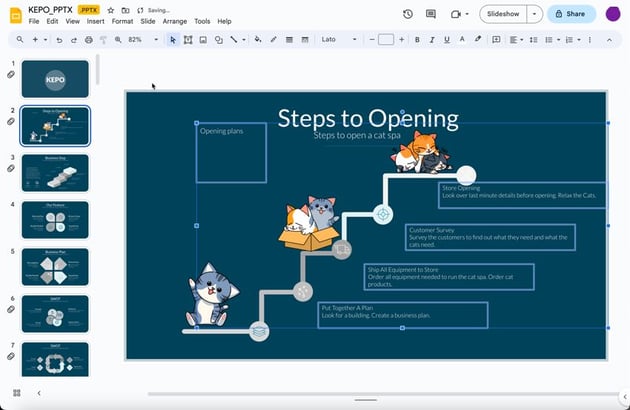This screenshot has height=410, width=630.
Task: Star the KEPO_PPTX document
Action: coord(111,9)
